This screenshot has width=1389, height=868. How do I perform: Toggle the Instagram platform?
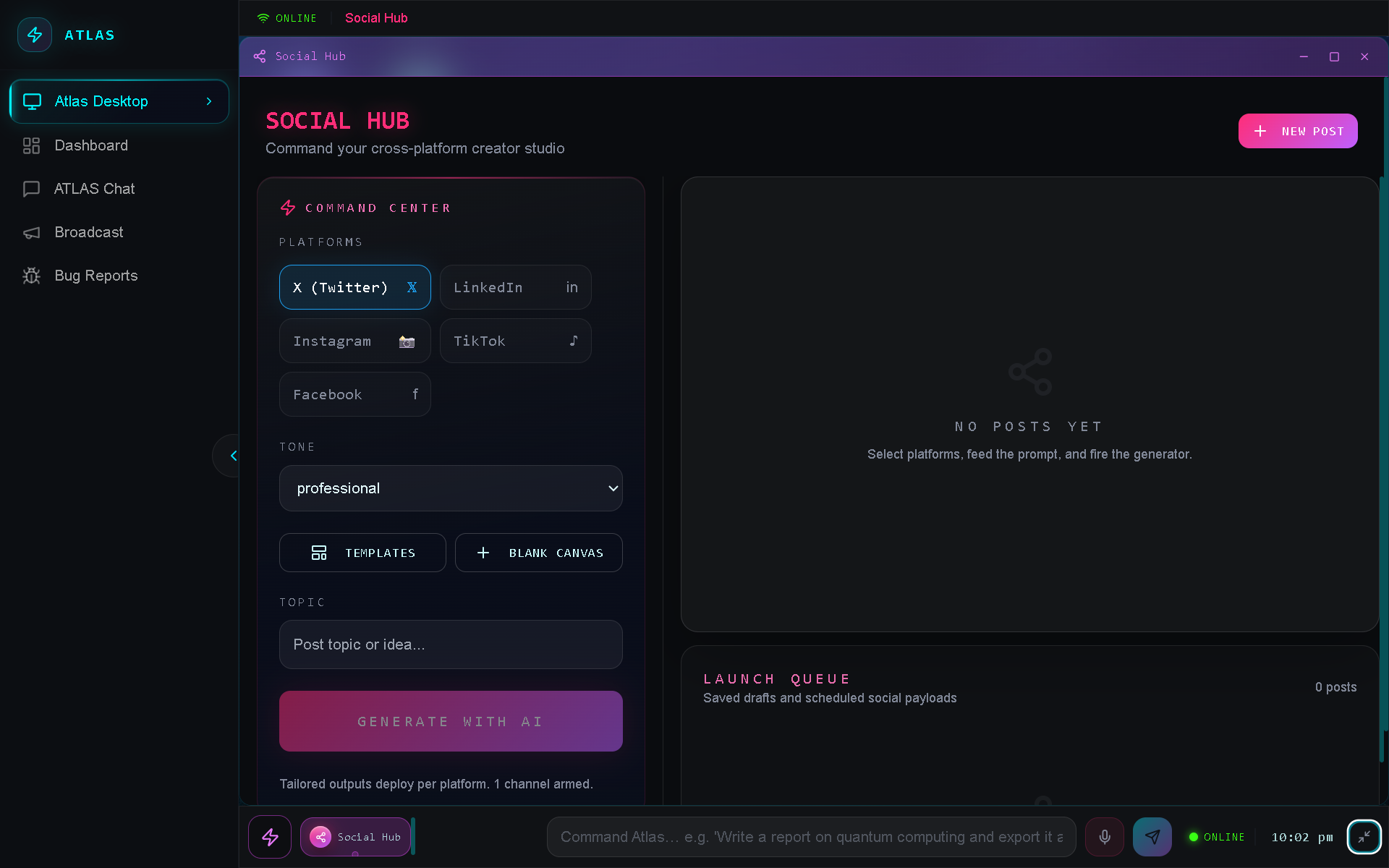point(355,341)
